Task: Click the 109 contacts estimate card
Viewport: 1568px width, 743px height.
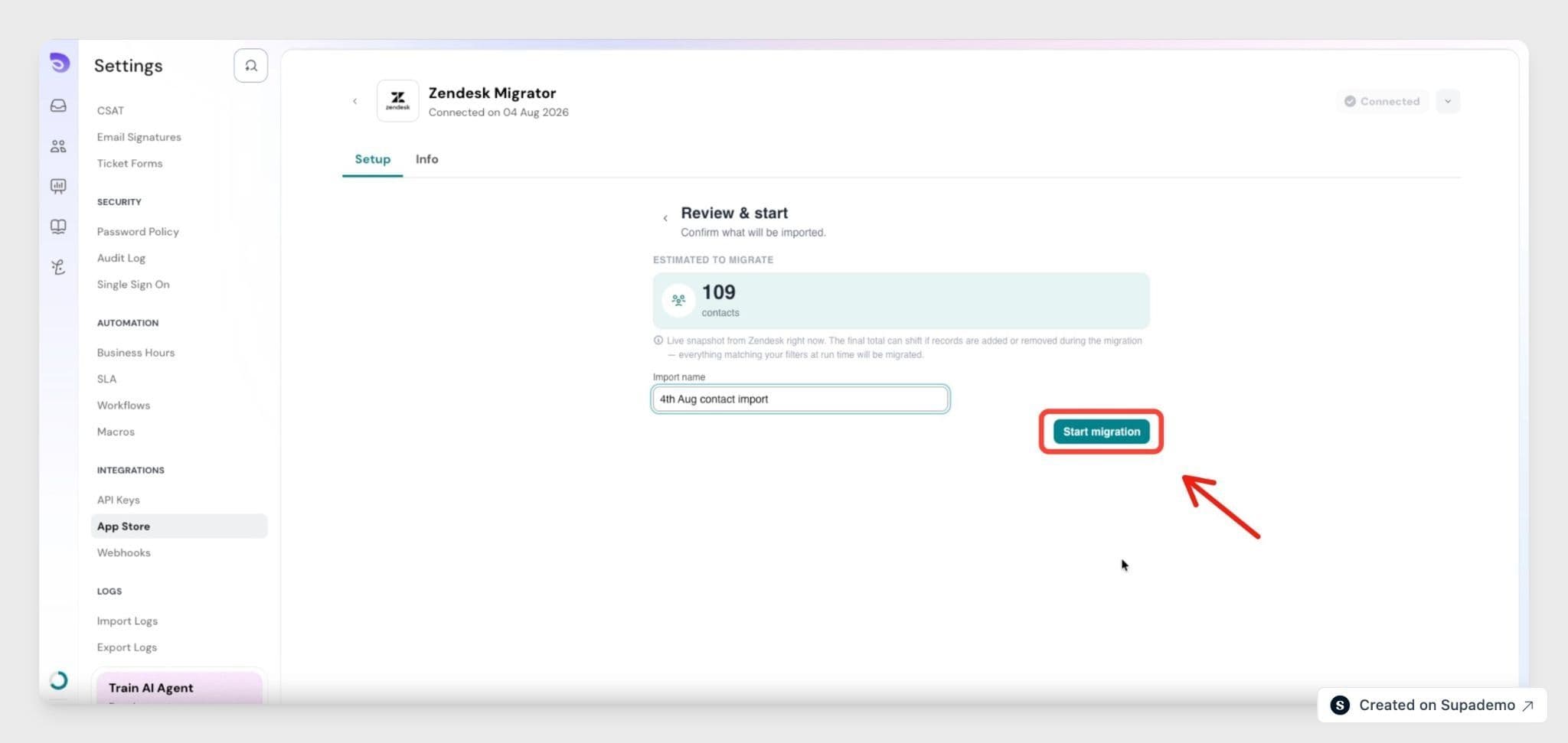Action: click(901, 301)
